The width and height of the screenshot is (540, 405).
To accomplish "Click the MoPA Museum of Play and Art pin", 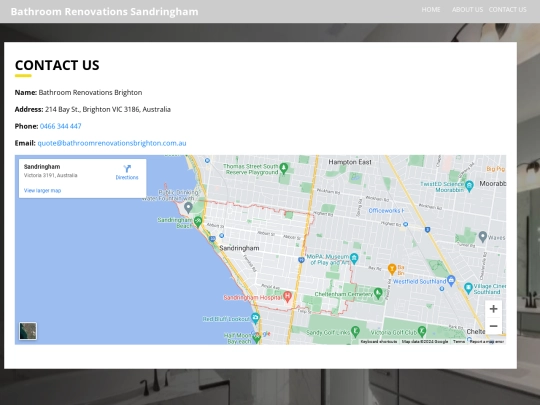I will [354, 258].
